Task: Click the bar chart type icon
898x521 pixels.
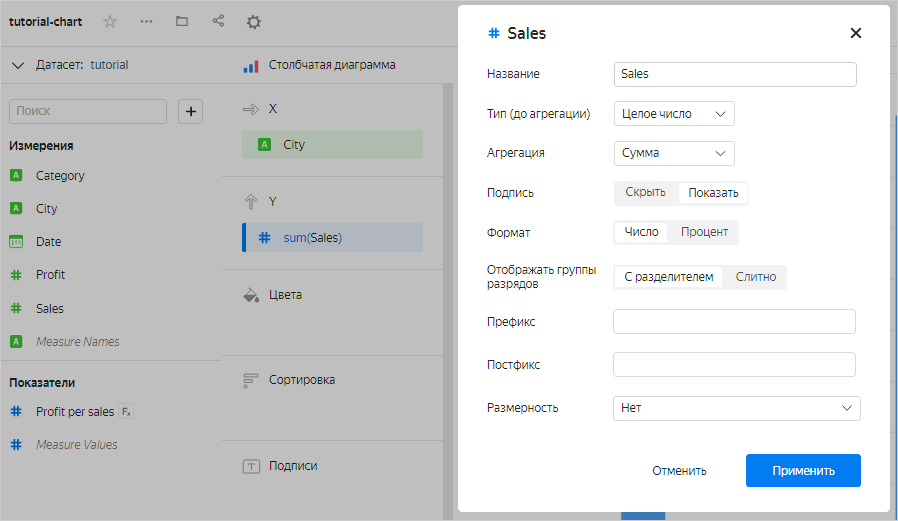Action: click(251, 66)
